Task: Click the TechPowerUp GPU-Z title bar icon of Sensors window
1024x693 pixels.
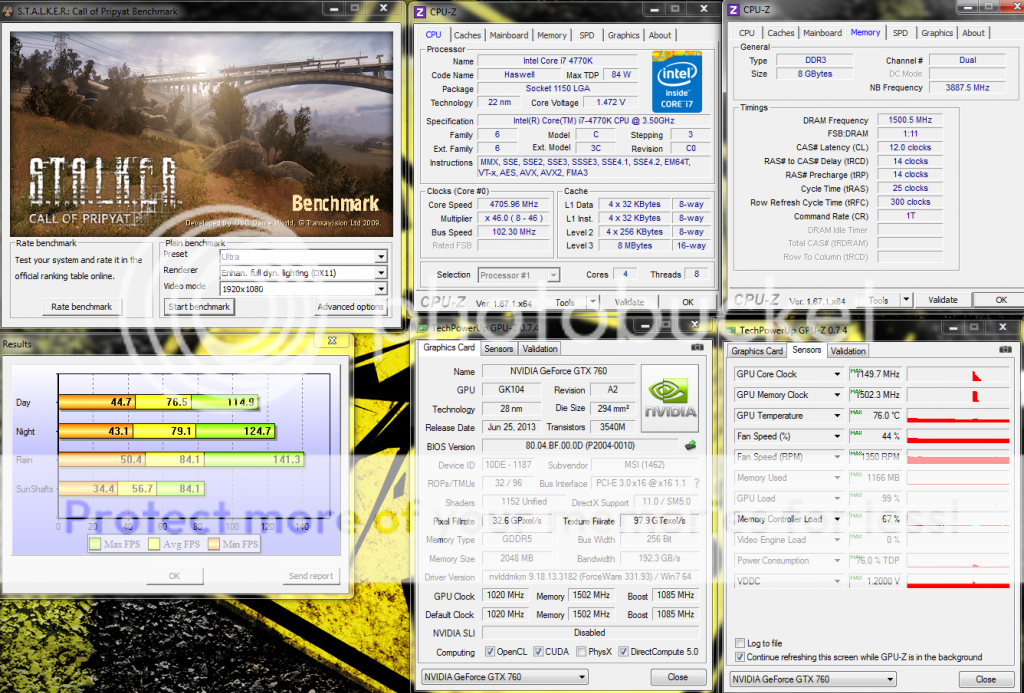Action: tap(731, 329)
